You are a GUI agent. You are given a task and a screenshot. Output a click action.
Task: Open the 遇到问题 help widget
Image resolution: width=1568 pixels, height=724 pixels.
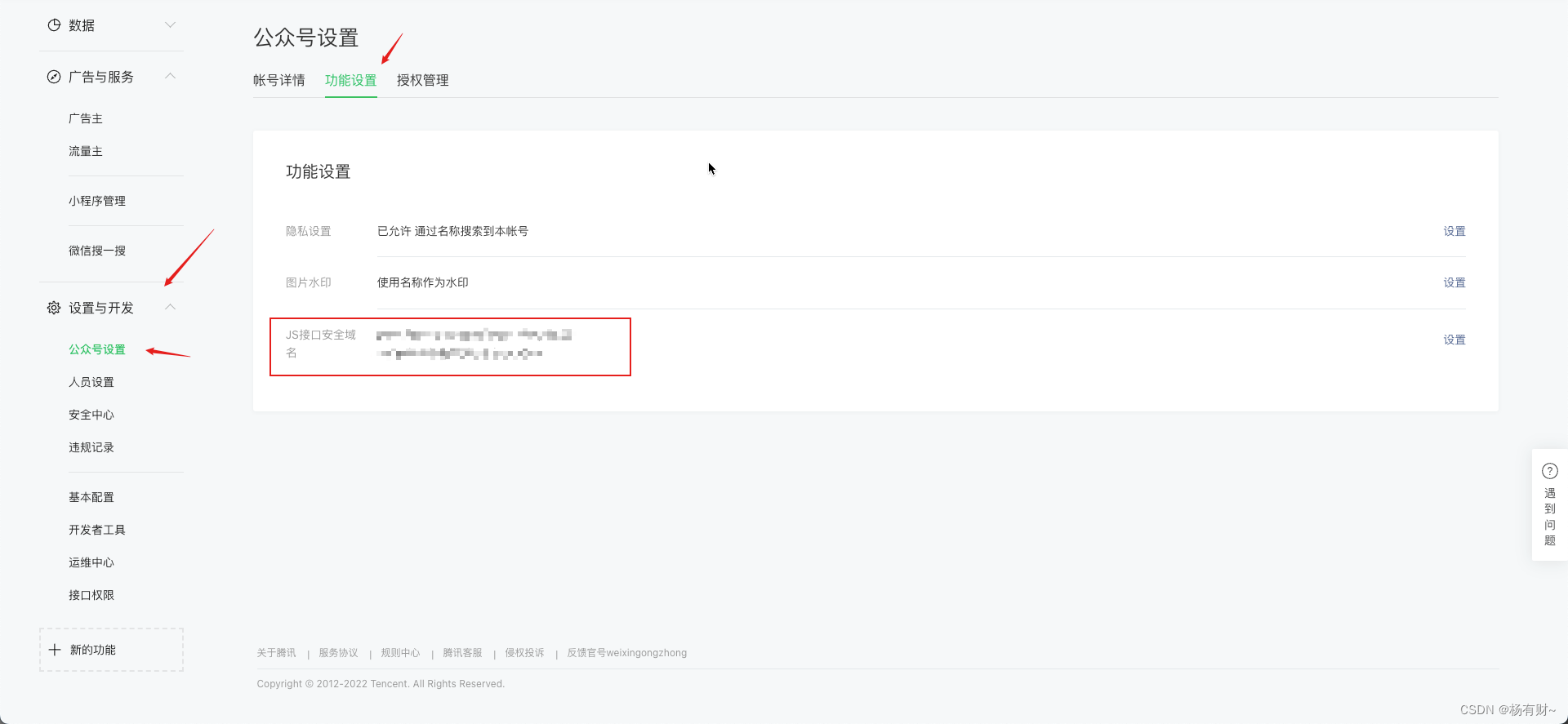1550,504
